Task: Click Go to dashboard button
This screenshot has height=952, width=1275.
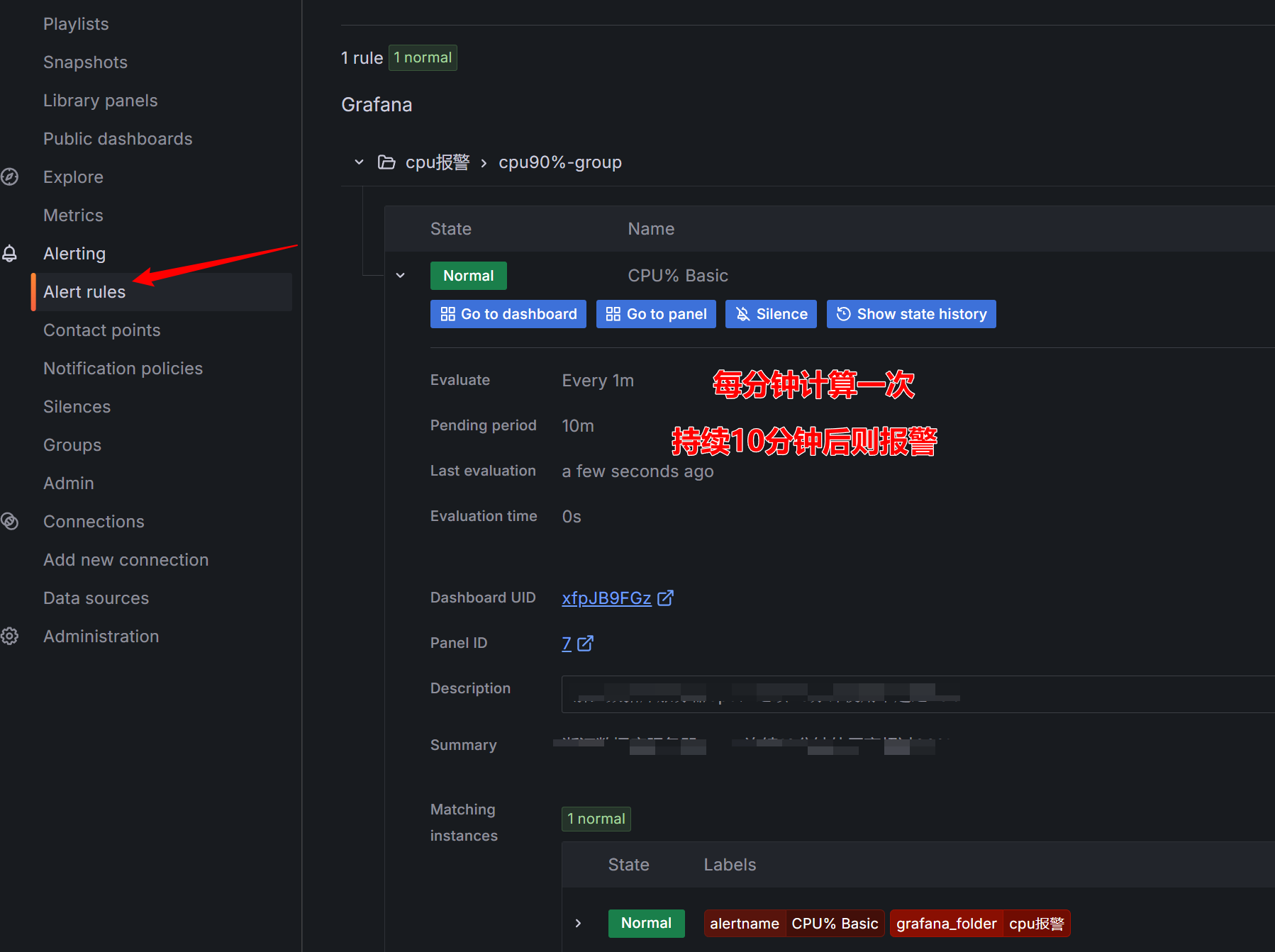Action: point(508,314)
